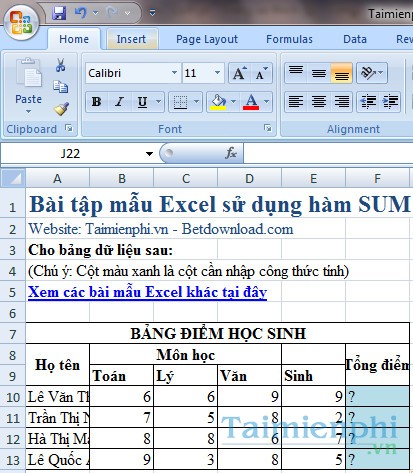Select column F header

pyautogui.click(x=377, y=179)
